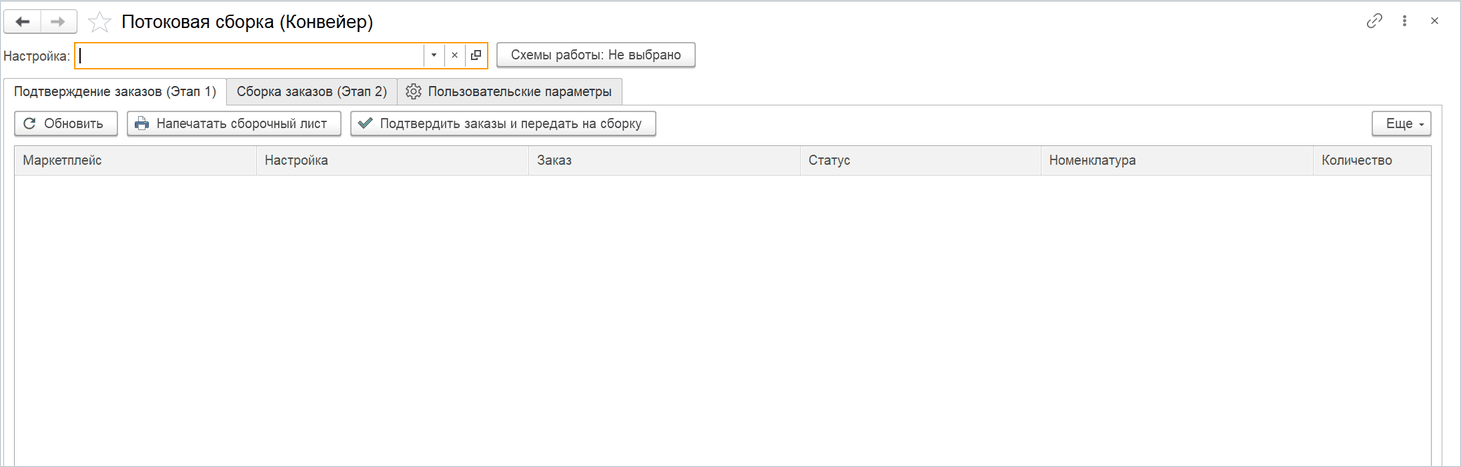
Task: Click Схемы работы: Не выбрано button
Action: coord(596,55)
